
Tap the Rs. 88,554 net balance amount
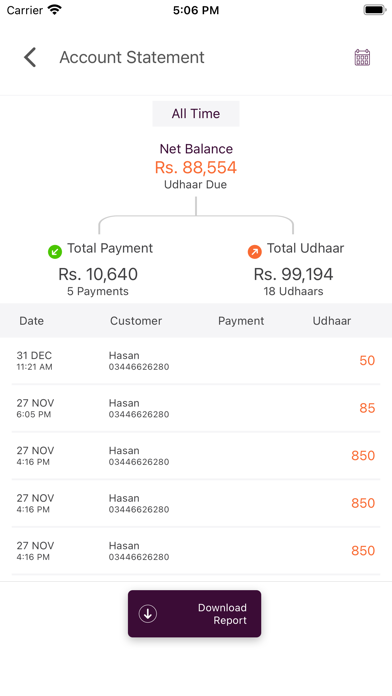tap(196, 167)
